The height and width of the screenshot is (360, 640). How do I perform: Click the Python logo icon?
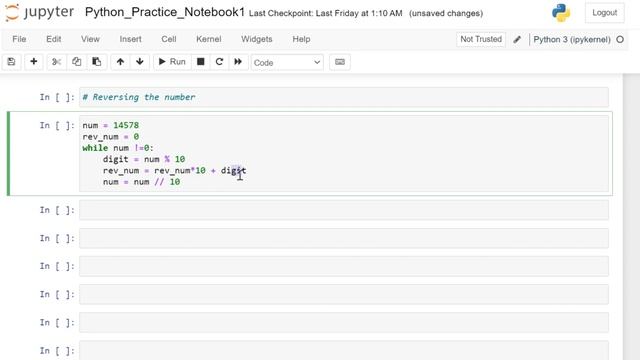pyautogui.click(x=561, y=13)
